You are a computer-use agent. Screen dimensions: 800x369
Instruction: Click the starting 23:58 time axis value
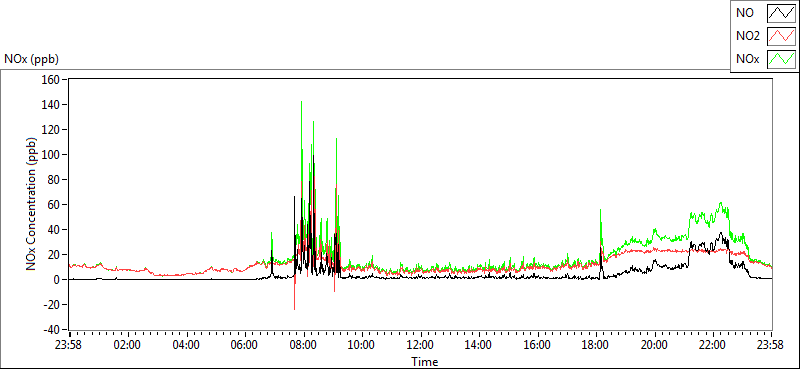click(69, 344)
